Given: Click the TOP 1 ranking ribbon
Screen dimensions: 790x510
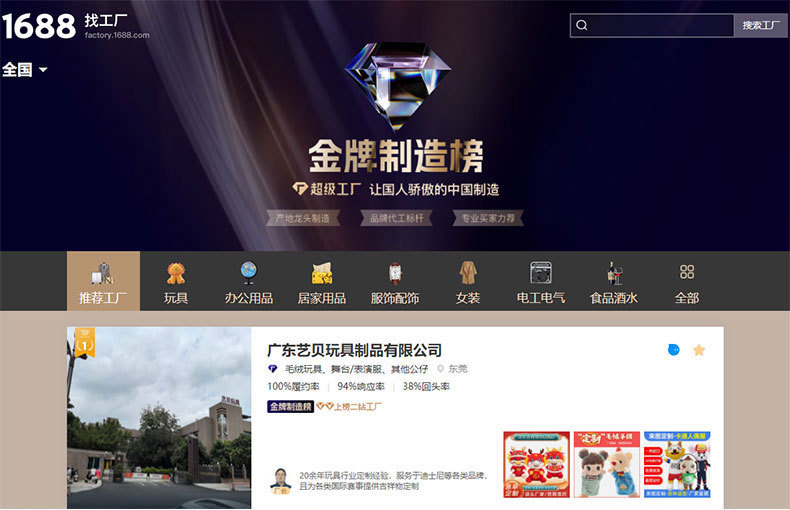Looking at the screenshot, I should pyautogui.click(x=85, y=342).
